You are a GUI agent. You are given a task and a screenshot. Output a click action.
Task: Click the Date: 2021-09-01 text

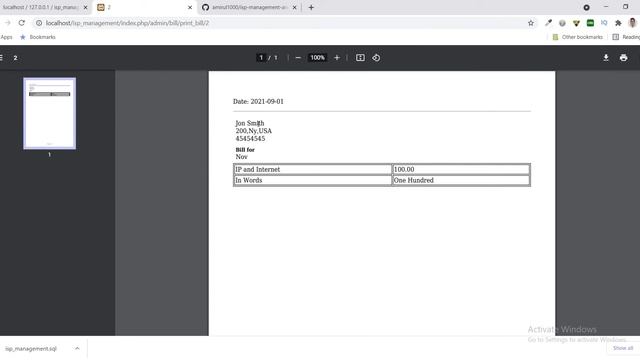(x=258, y=101)
